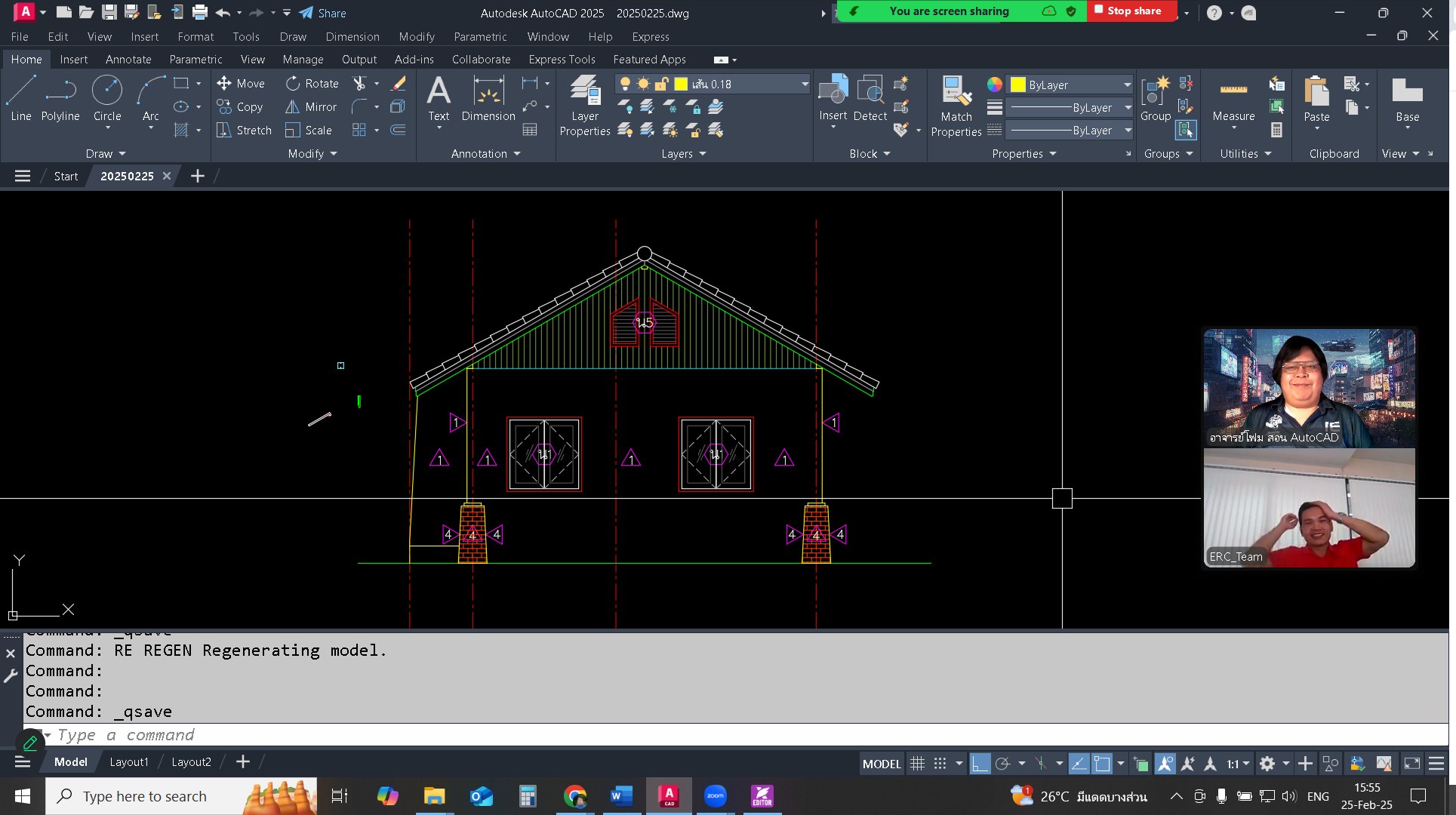The height and width of the screenshot is (815, 1456).
Task: Open Zoom from the taskbar
Action: click(715, 796)
